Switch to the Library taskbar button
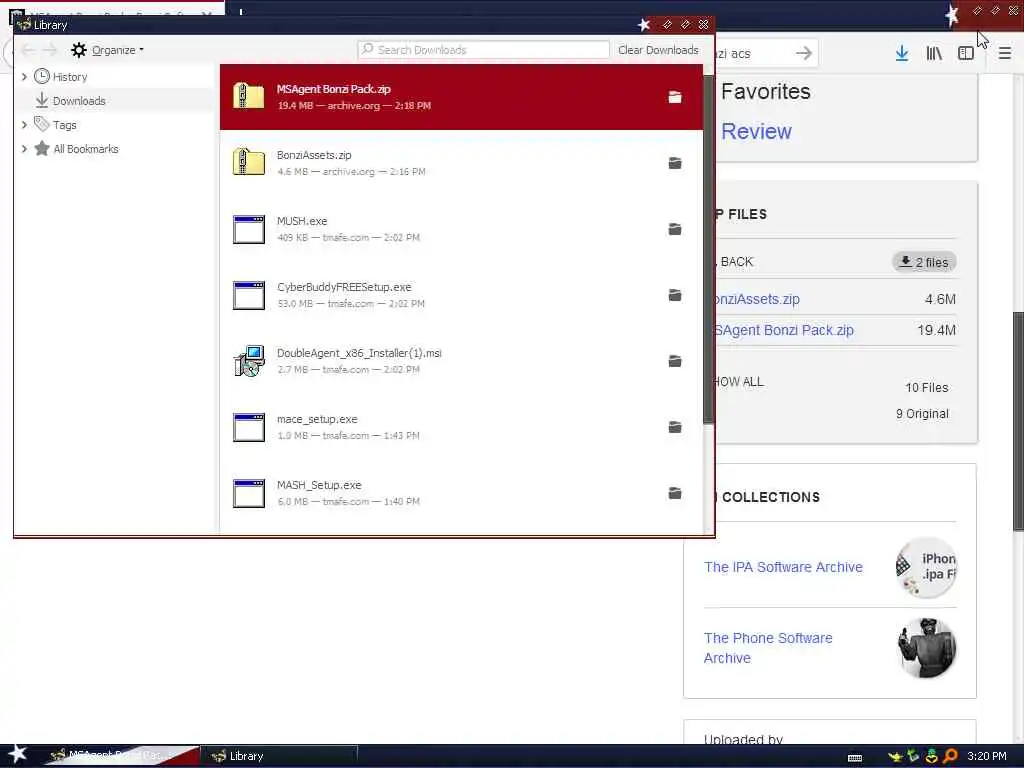 point(278,756)
